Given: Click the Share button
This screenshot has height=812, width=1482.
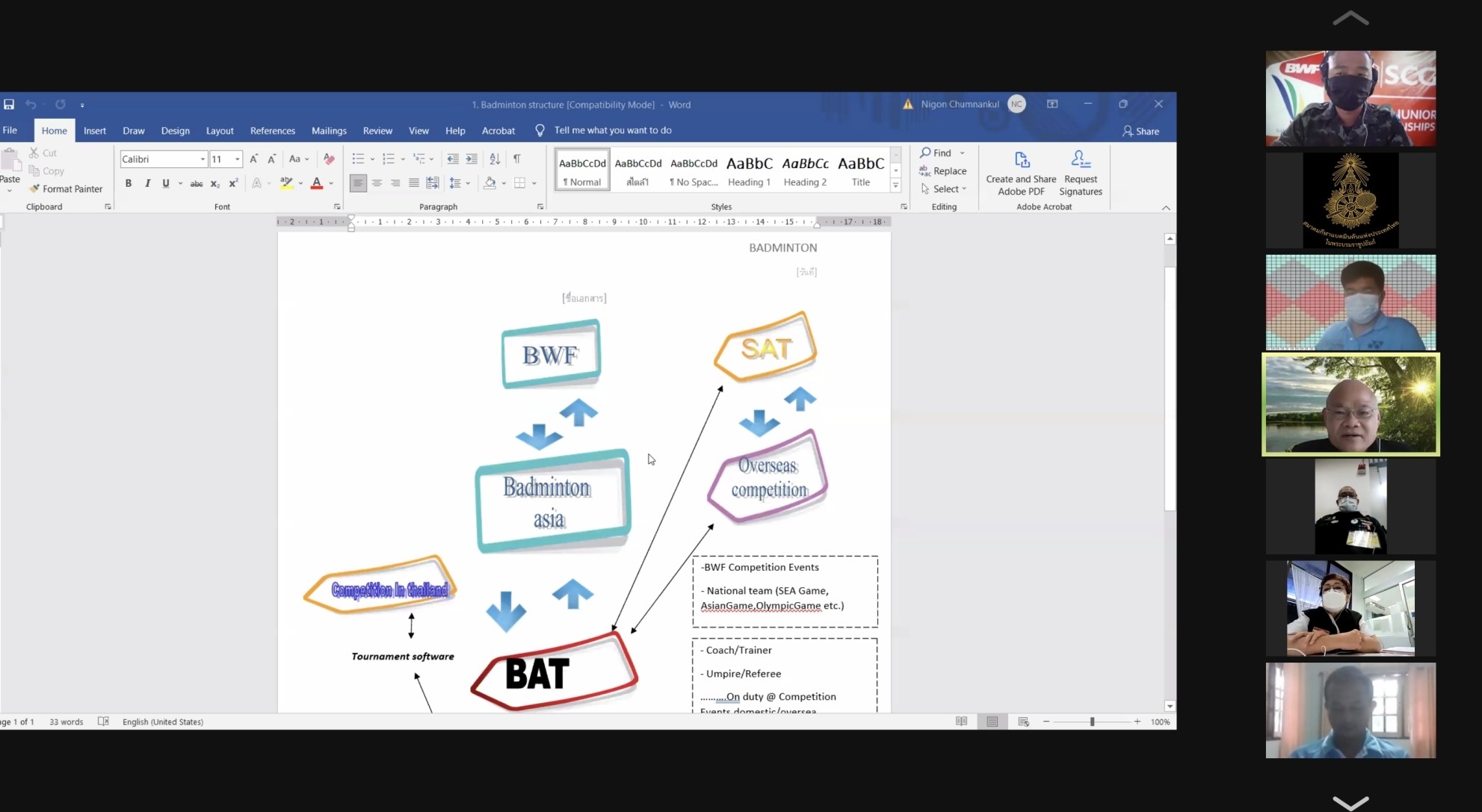Looking at the screenshot, I should (1140, 131).
